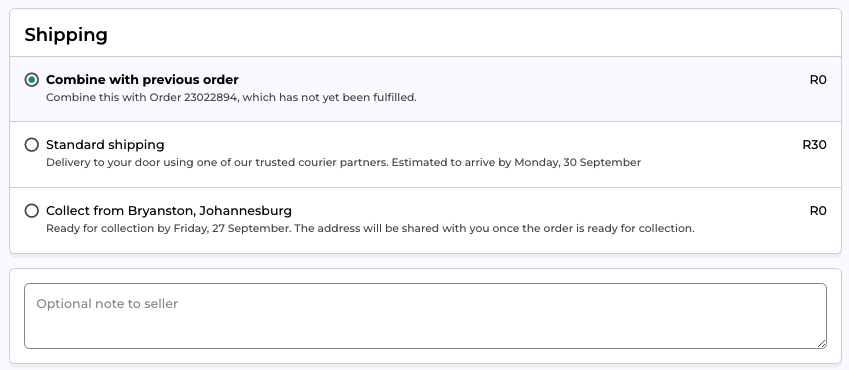This screenshot has width=849, height=370.
Task: Choose the Standard shipping radio button
Action: tap(32, 145)
